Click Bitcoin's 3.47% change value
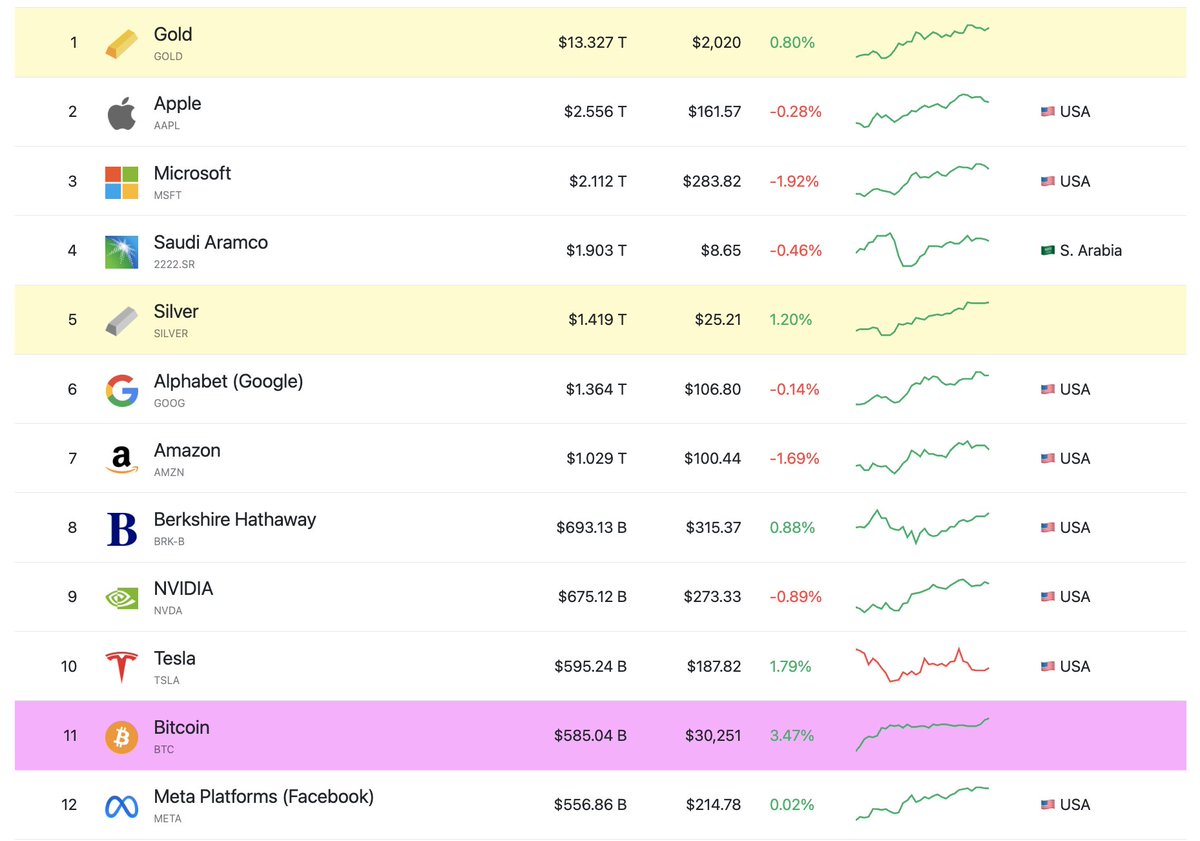The height and width of the screenshot is (841, 1200). (792, 735)
